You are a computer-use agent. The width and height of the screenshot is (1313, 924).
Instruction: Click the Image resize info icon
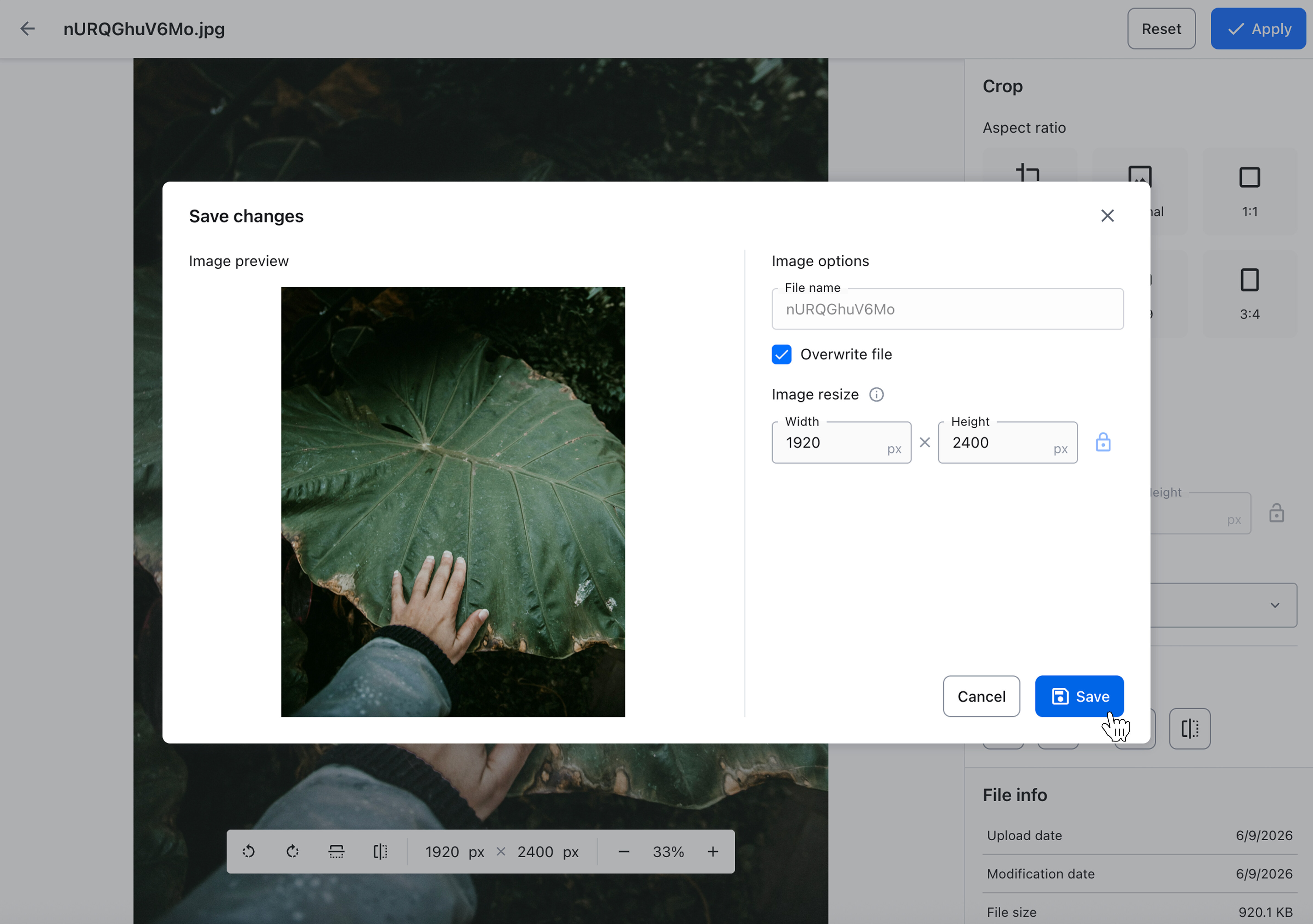point(876,395)
